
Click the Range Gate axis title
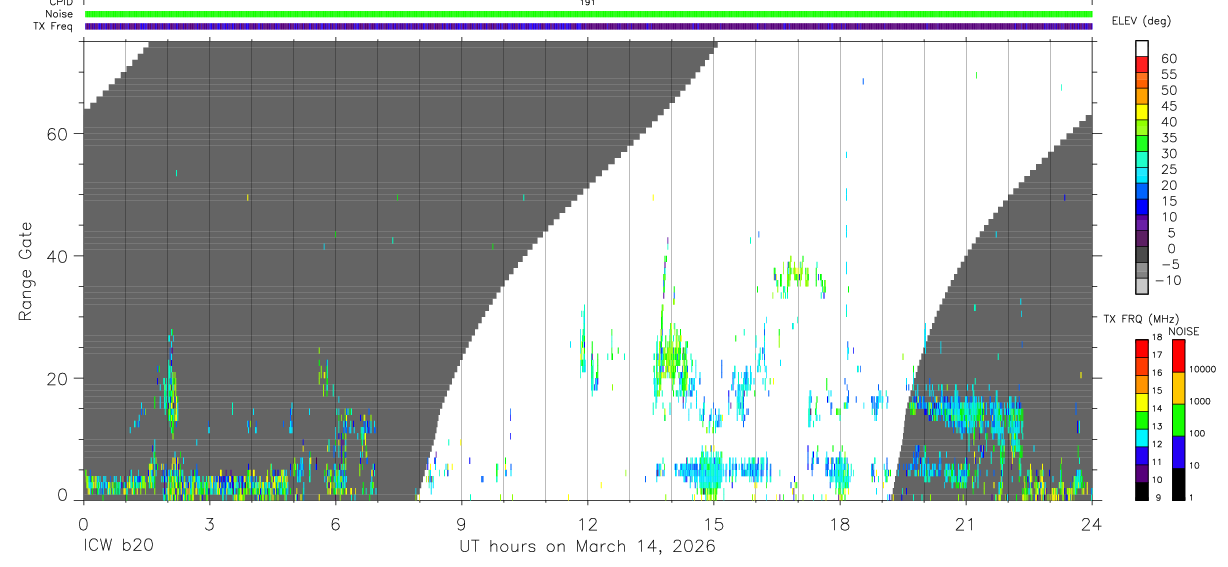27,273
